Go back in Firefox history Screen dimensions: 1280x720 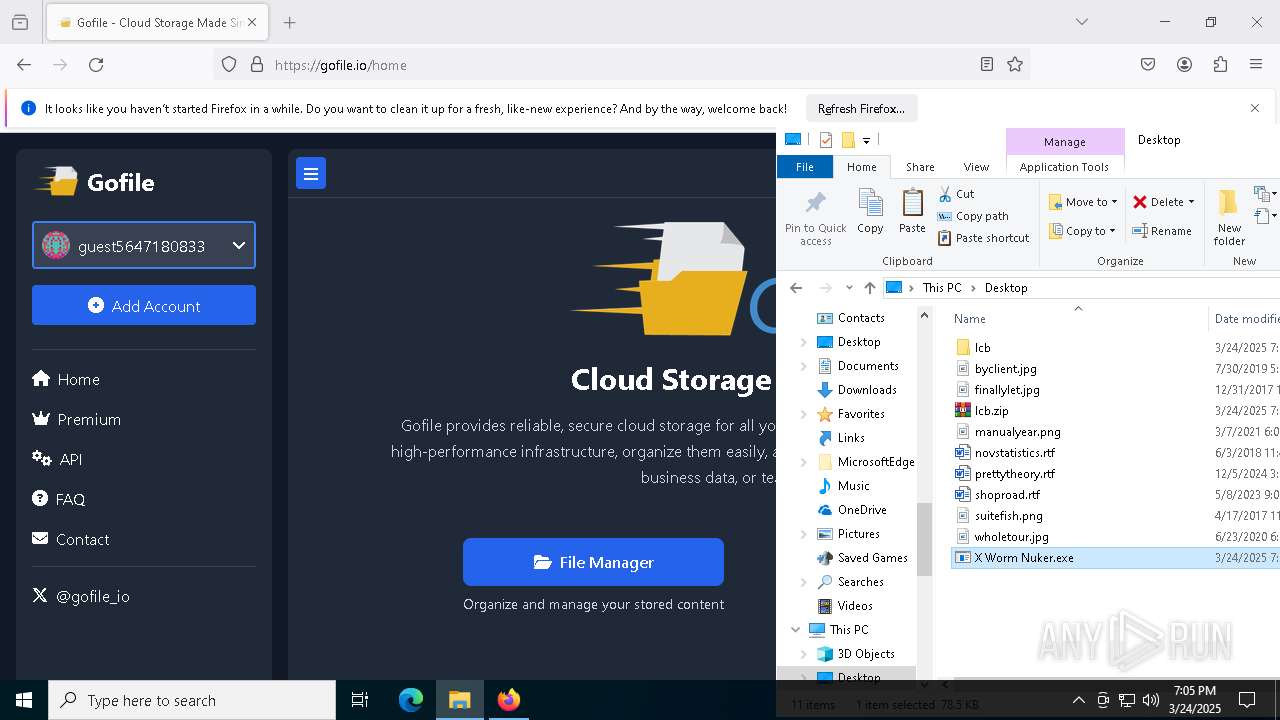(24, 65)
